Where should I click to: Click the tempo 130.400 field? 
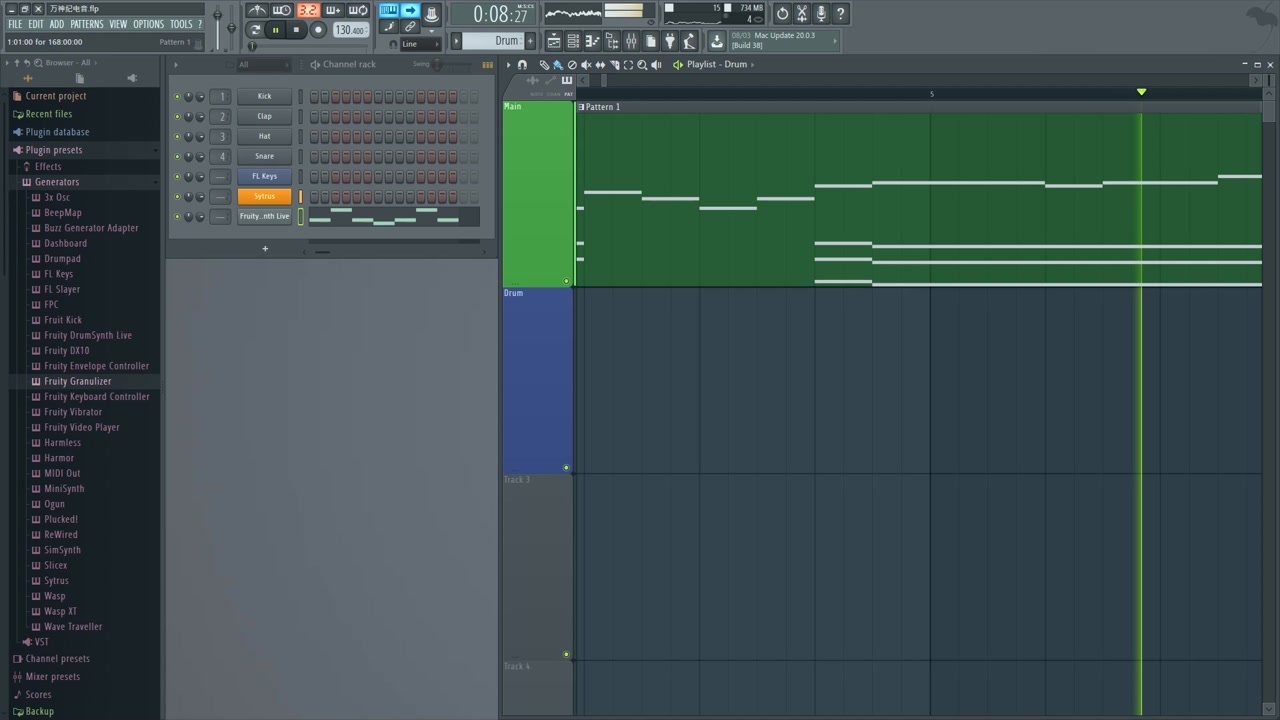[x=350, y=30]
